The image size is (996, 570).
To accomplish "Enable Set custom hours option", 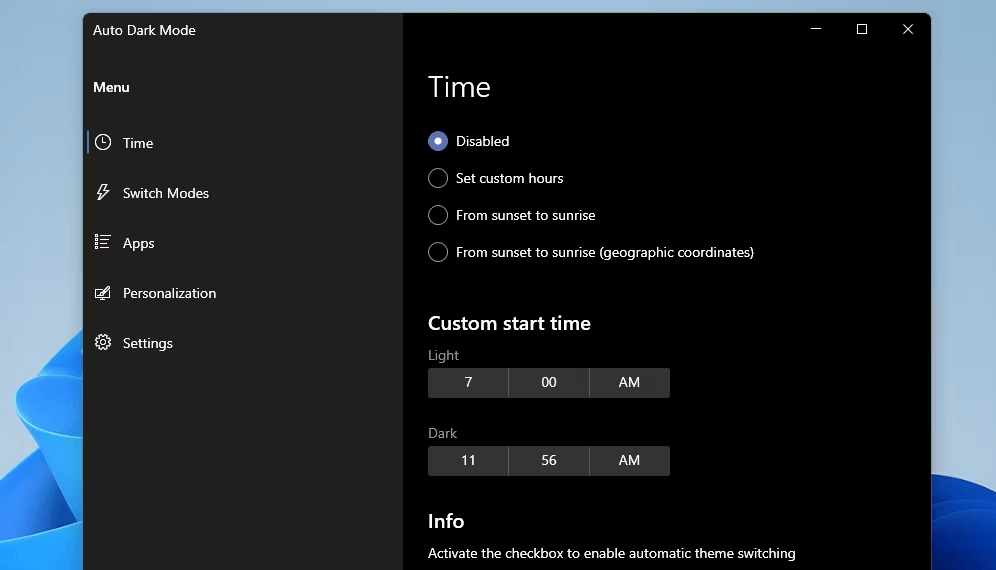I will (438, 178).
